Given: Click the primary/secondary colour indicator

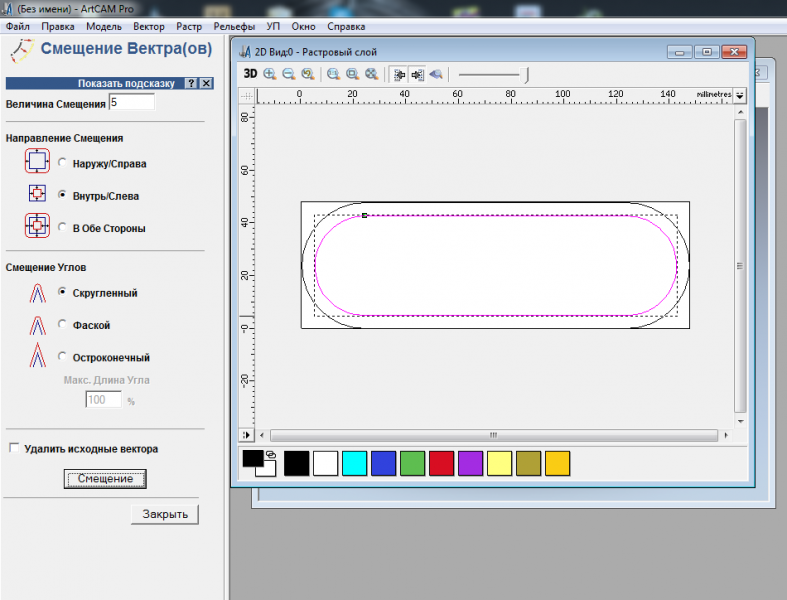Looking at the screenshot, I should tap(258, 463).
